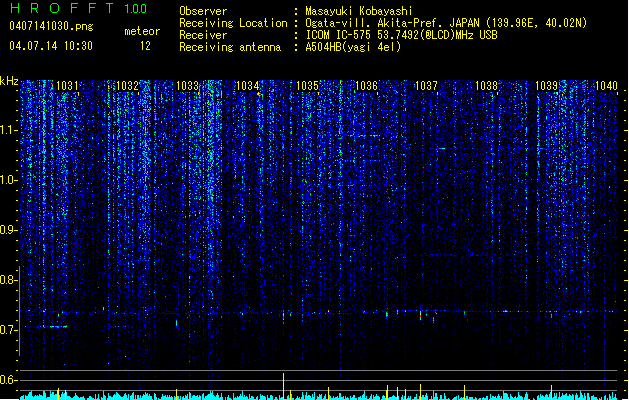This screenshot has height=400, width=629.
Task: Select the filename 0407141030.png
Action: coord(51,27)
